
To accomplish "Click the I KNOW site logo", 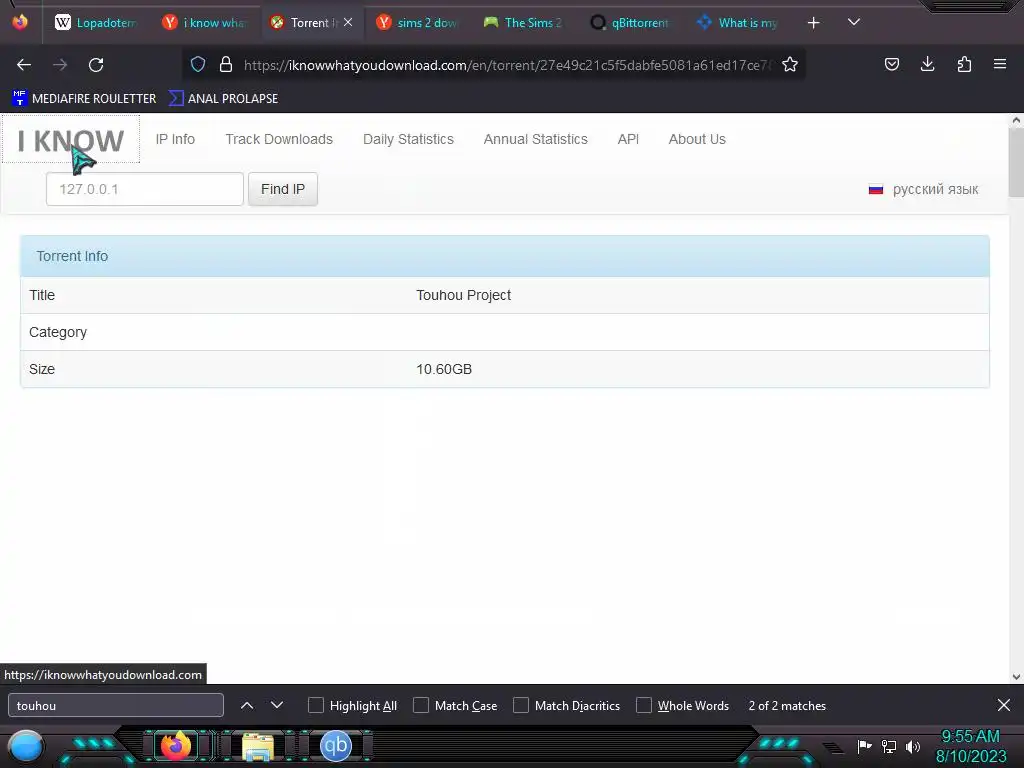I will click(71, 140).
